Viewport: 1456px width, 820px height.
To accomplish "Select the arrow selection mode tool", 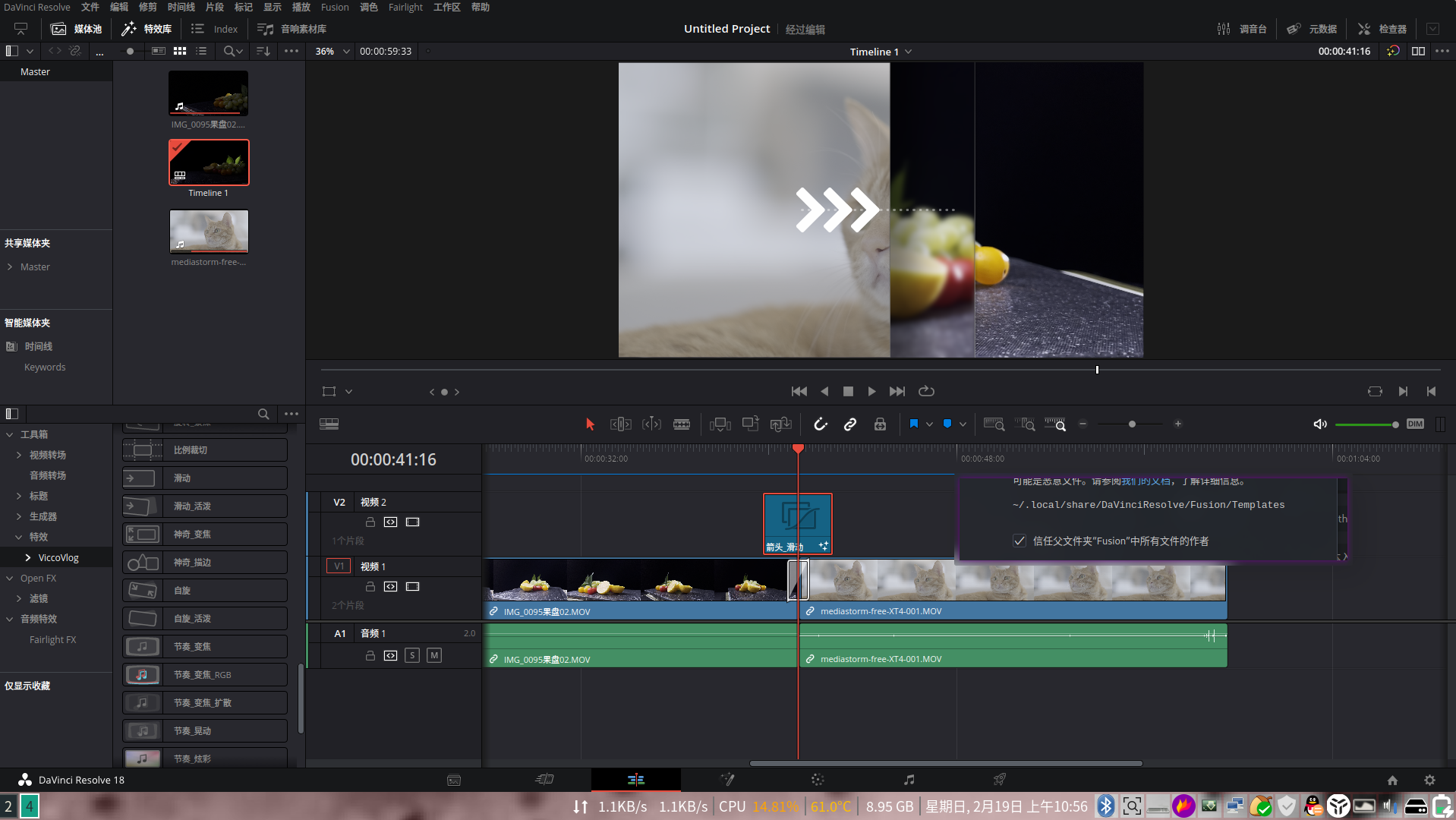I will [x=590, y=424].
